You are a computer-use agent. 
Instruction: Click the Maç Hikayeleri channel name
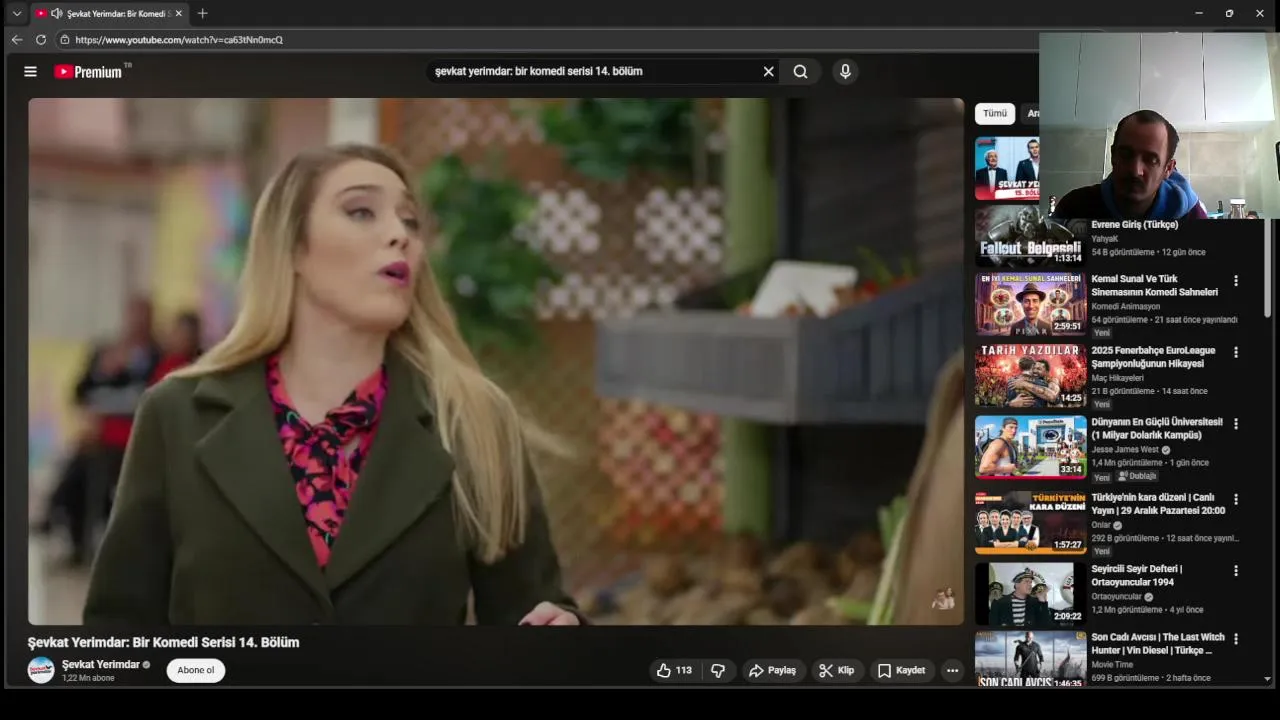1117,378
